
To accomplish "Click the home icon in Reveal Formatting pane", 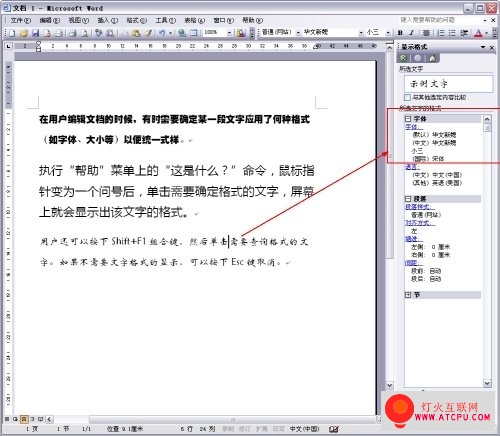I will pyautogui.click(x=432, y=58).
